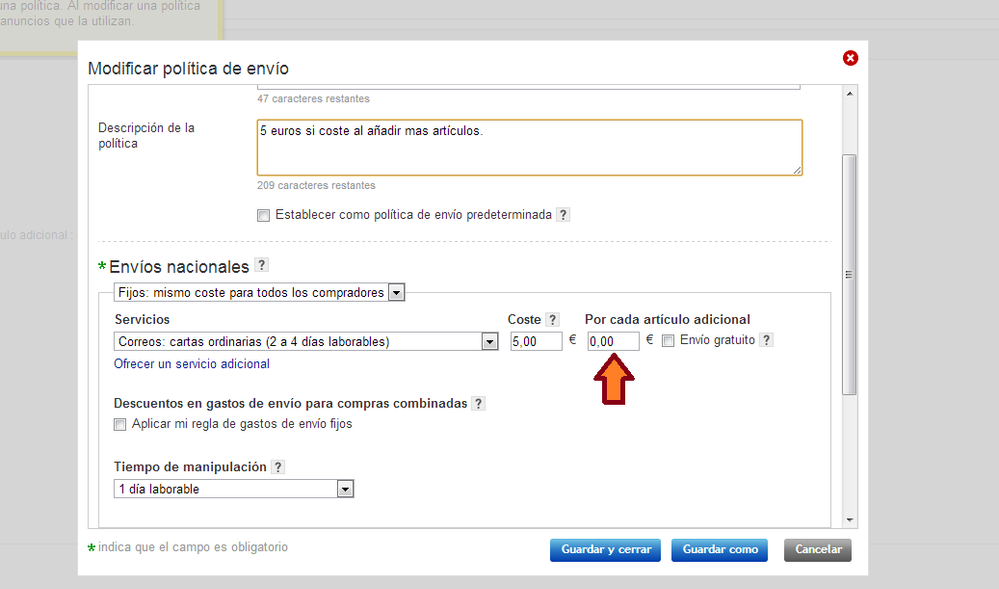This screenshot has height=589, width=999.
Task: Expand the Correos: cartas ordinarias service dropdown
Action: [490, 342]
